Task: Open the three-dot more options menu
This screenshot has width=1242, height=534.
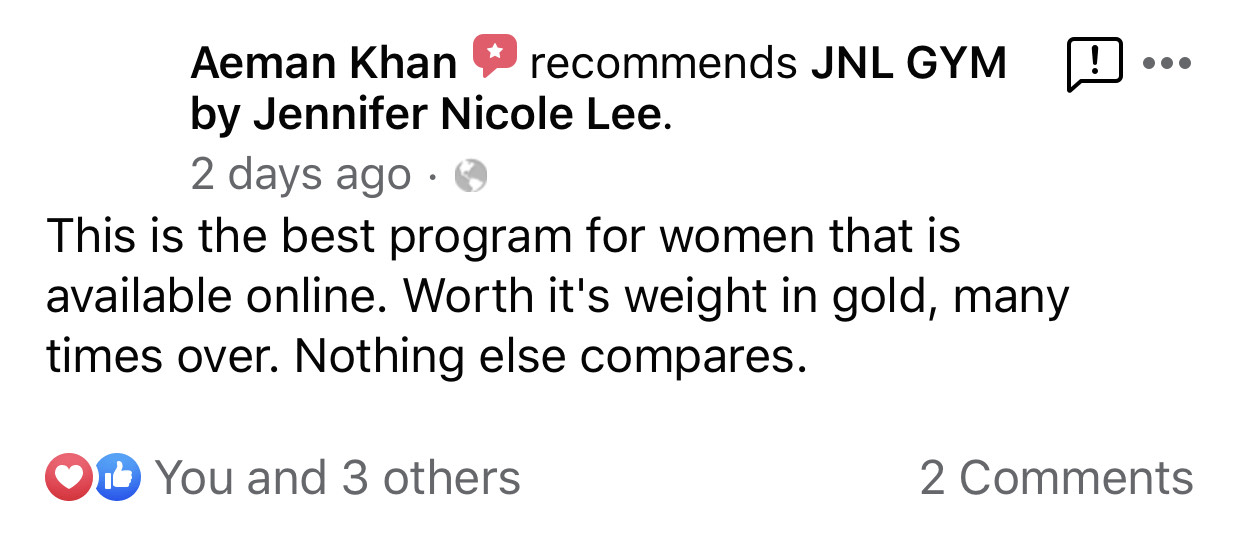Action: coord(1166,64)
